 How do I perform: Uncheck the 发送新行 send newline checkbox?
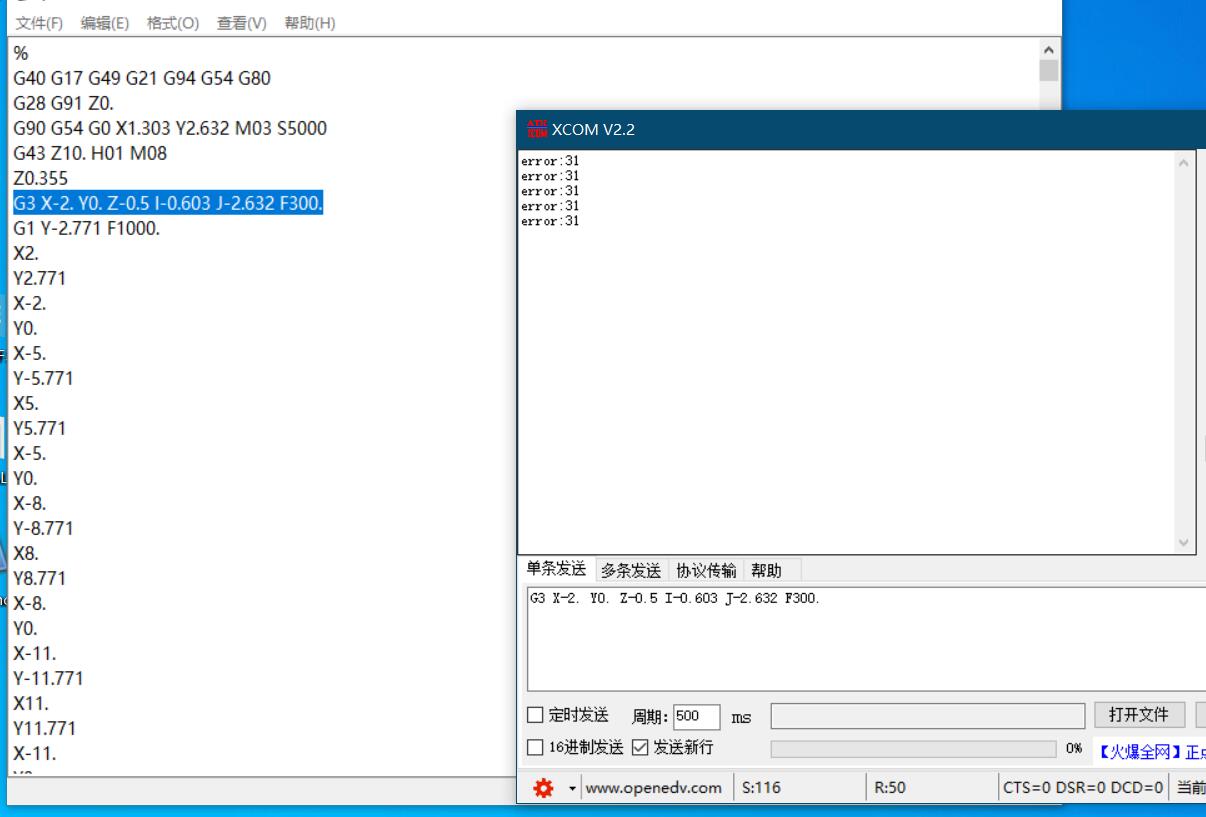tap(641, 748)
